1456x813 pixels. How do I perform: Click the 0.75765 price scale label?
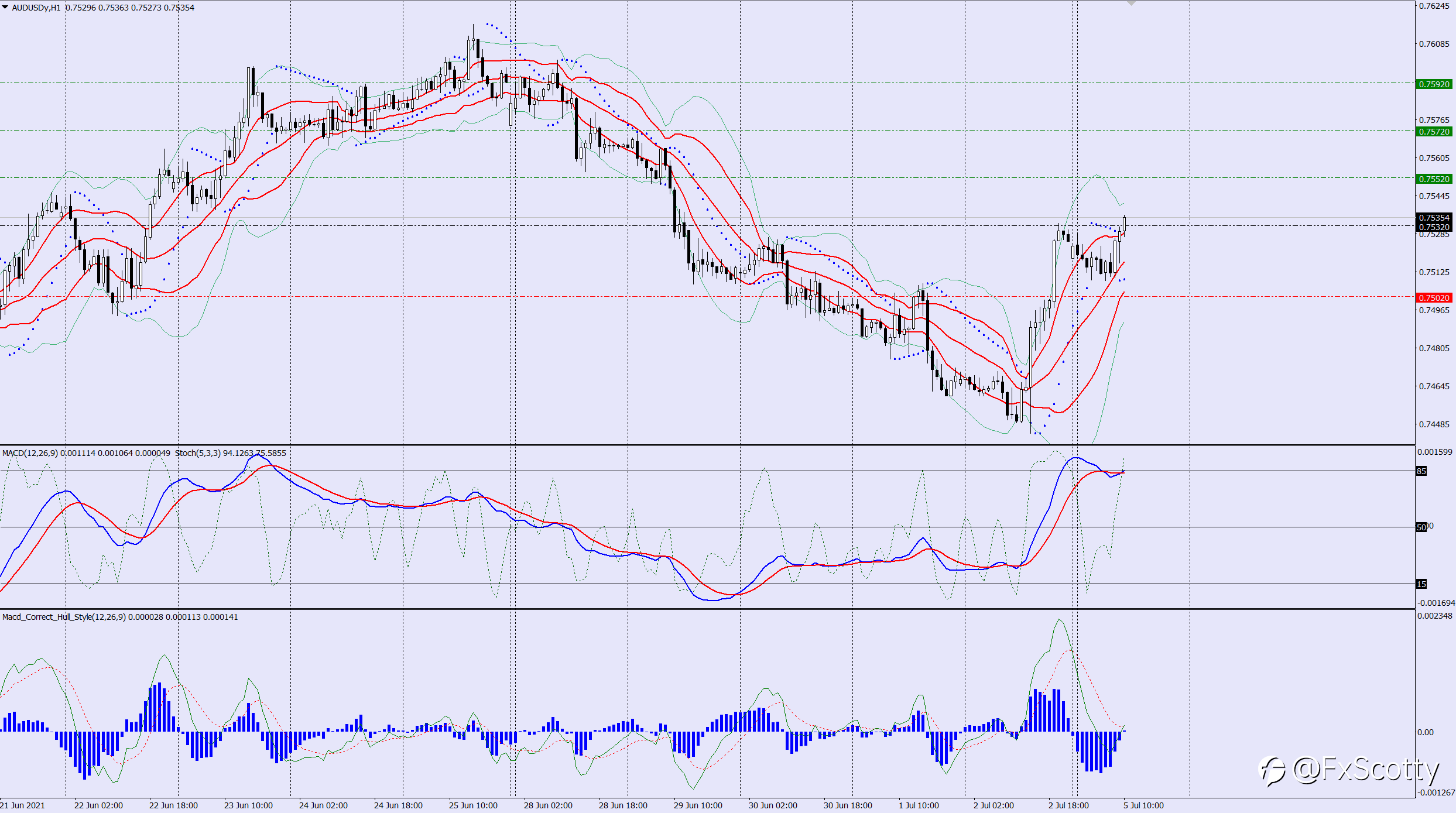coord(1434,120)
